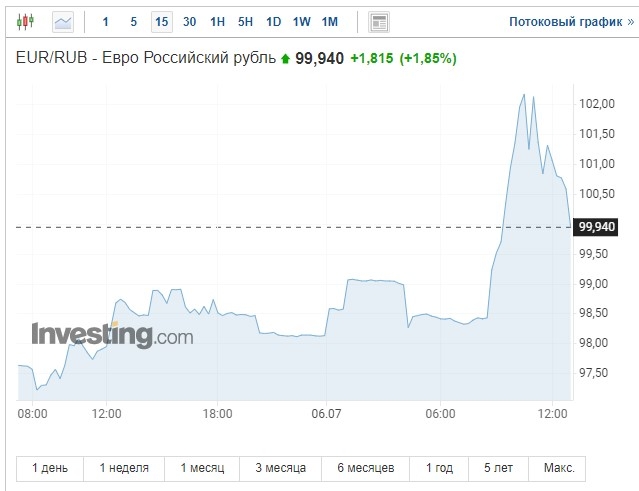Select the 5H interval
The height and width of the screenshot is (491, 639).
[x=245, y=21]
